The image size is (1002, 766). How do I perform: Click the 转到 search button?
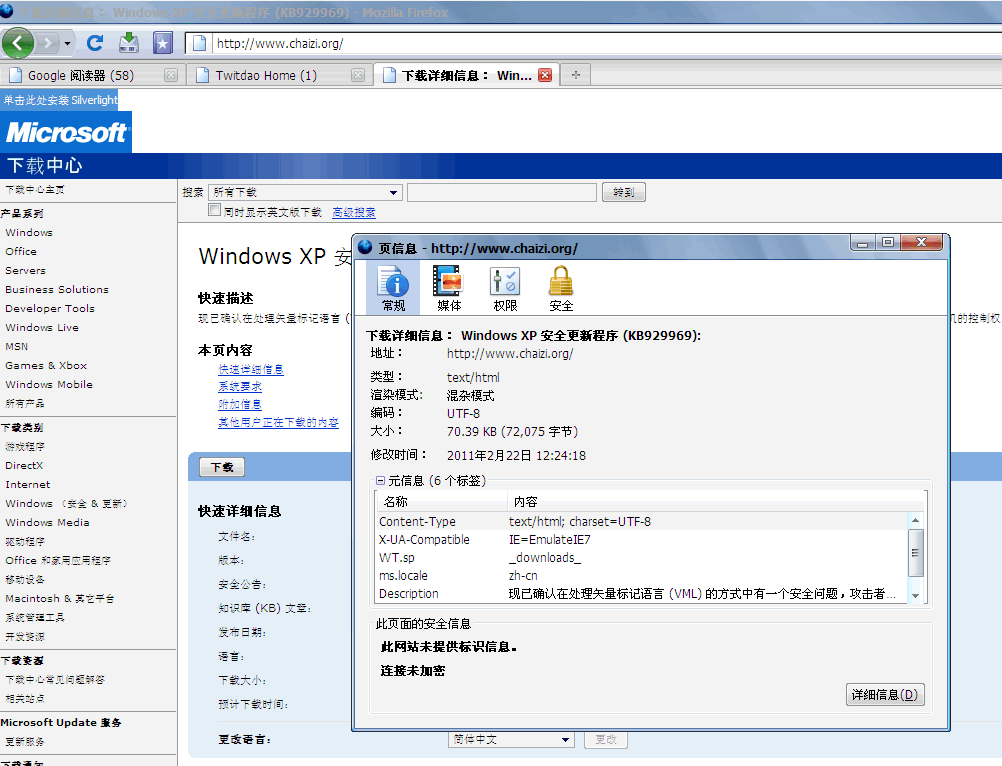[x=624, y=192]
